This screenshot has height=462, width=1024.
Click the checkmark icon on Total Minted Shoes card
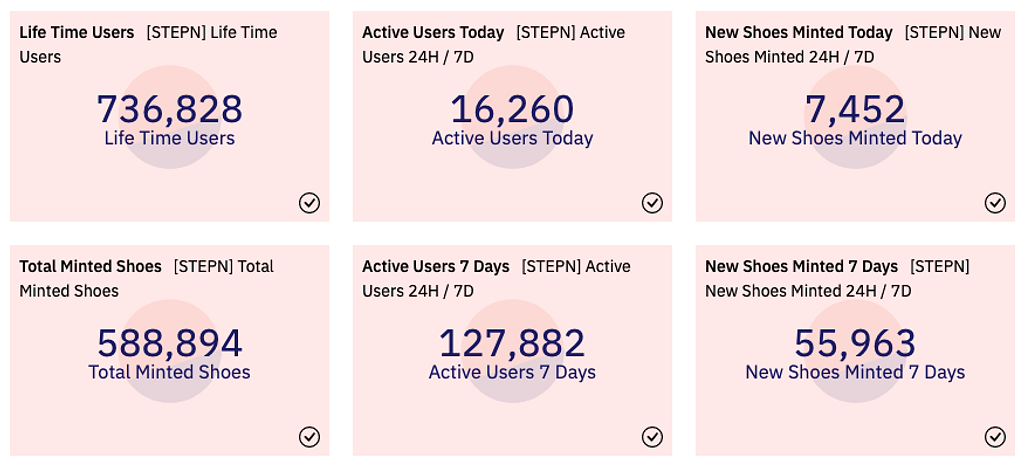(x=310, y=437)
